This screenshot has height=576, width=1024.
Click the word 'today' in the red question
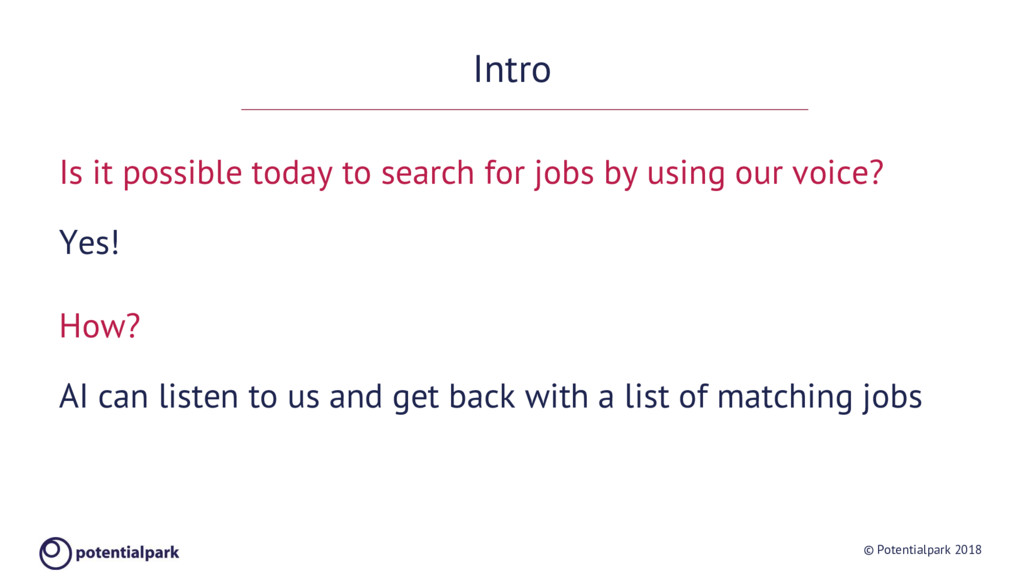click(292, 174)
